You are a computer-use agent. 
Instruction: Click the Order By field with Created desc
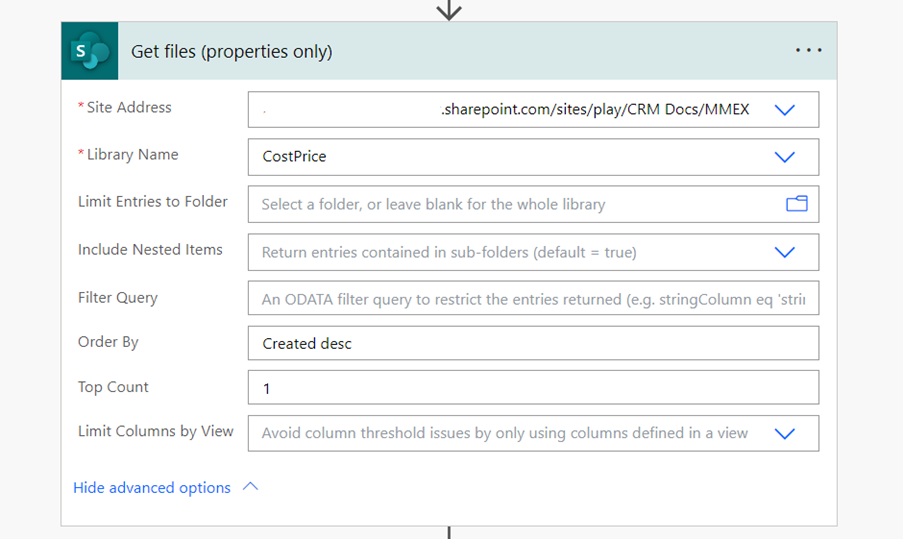[x=533, y=343]
